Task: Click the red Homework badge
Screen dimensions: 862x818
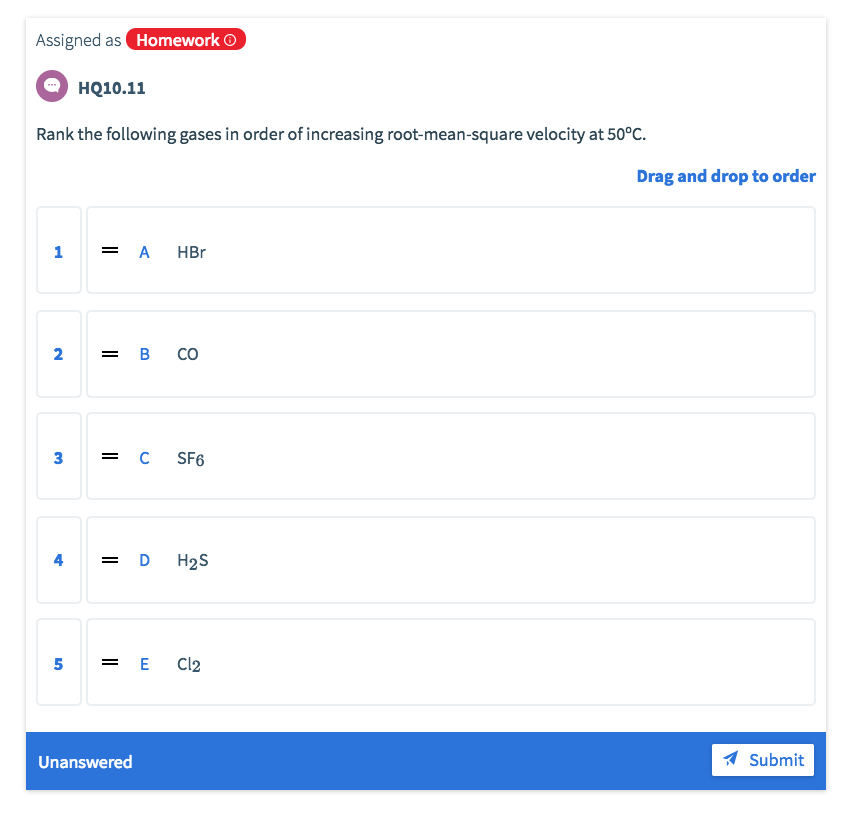Action: pos(186,39)
